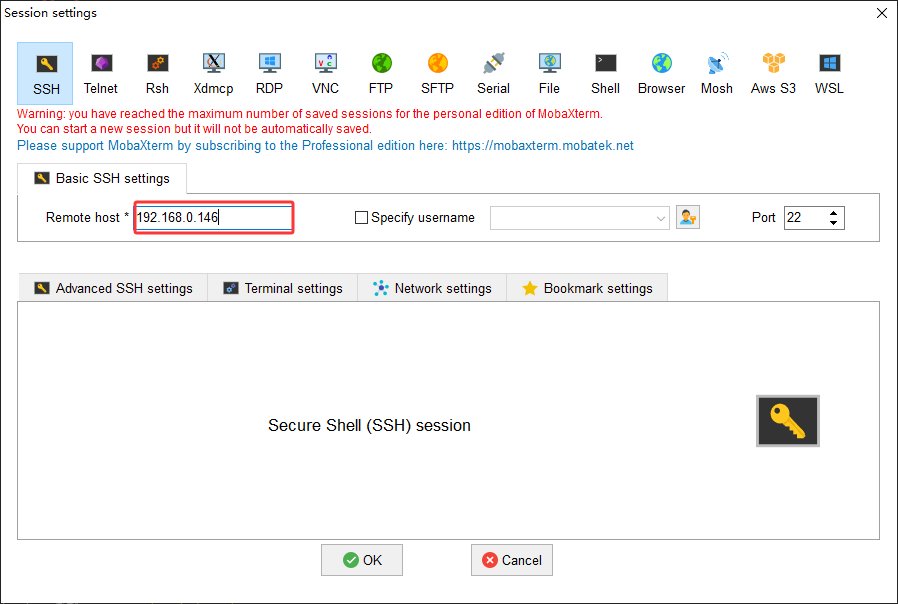The image size is (898, 604).
Task: Select the SSH session type icon
Action: [45, 73]
